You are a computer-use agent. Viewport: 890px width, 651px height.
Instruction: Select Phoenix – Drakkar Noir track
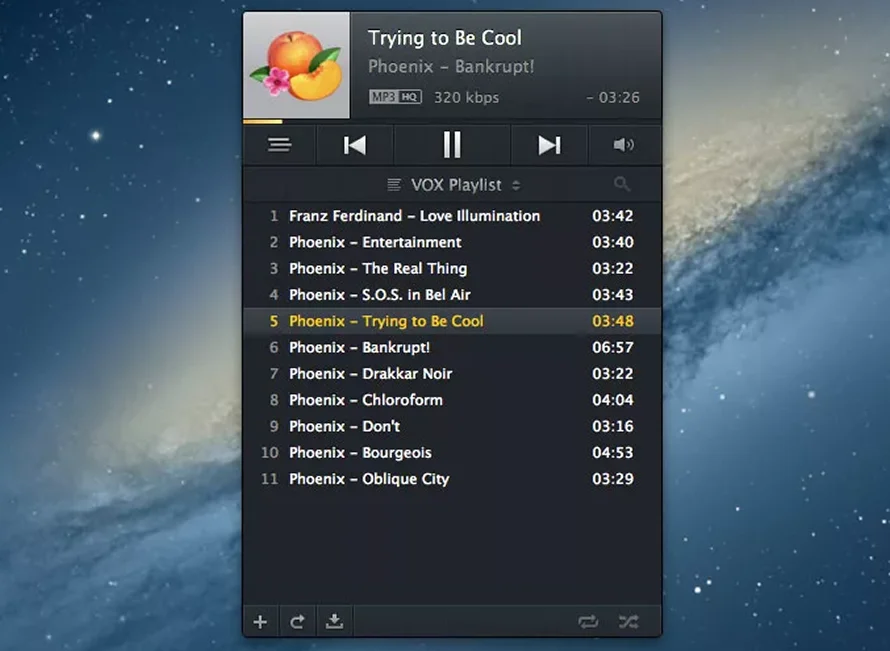click(x=370, y=373)
